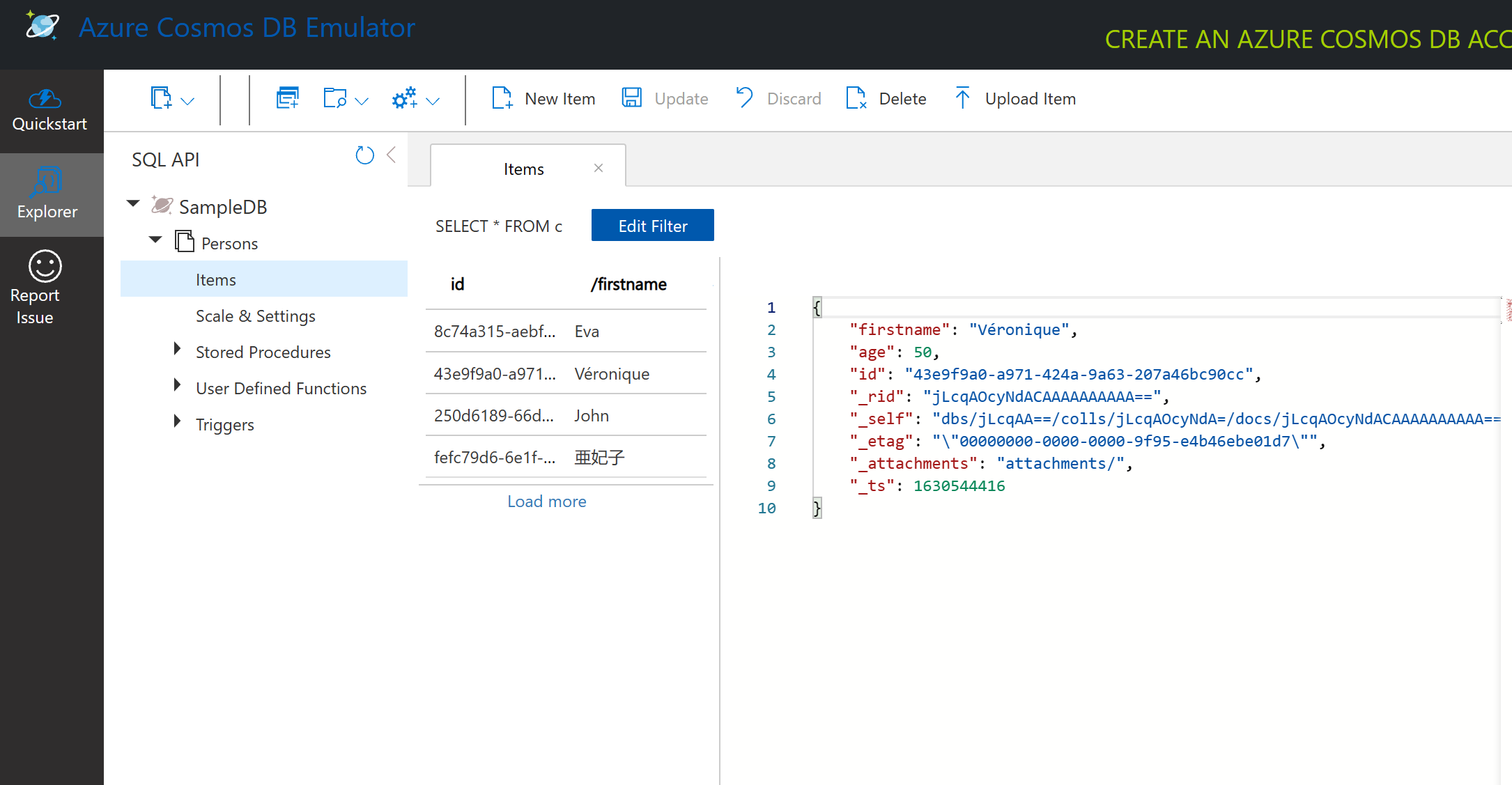Click the Edit Filter button

pyautogui.click(x=651, y=225)
